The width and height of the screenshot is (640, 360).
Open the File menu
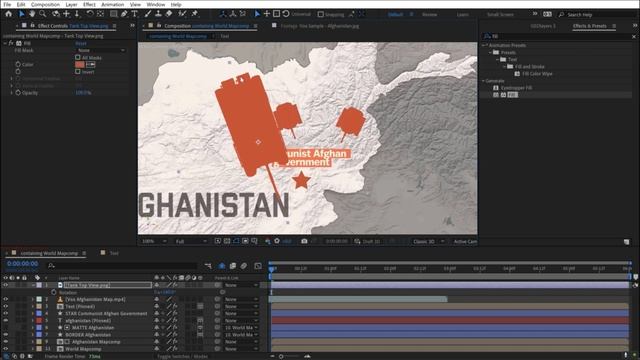[7, 4]
